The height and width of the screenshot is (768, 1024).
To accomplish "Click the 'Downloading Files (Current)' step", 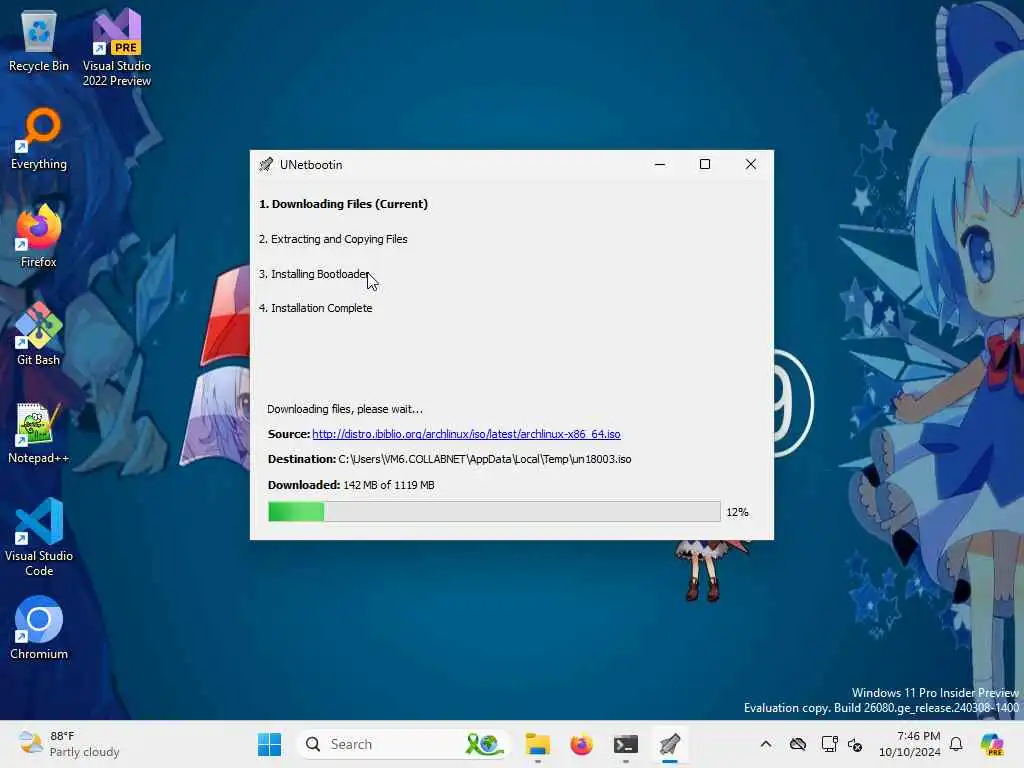I will click(x=344, y=204).
